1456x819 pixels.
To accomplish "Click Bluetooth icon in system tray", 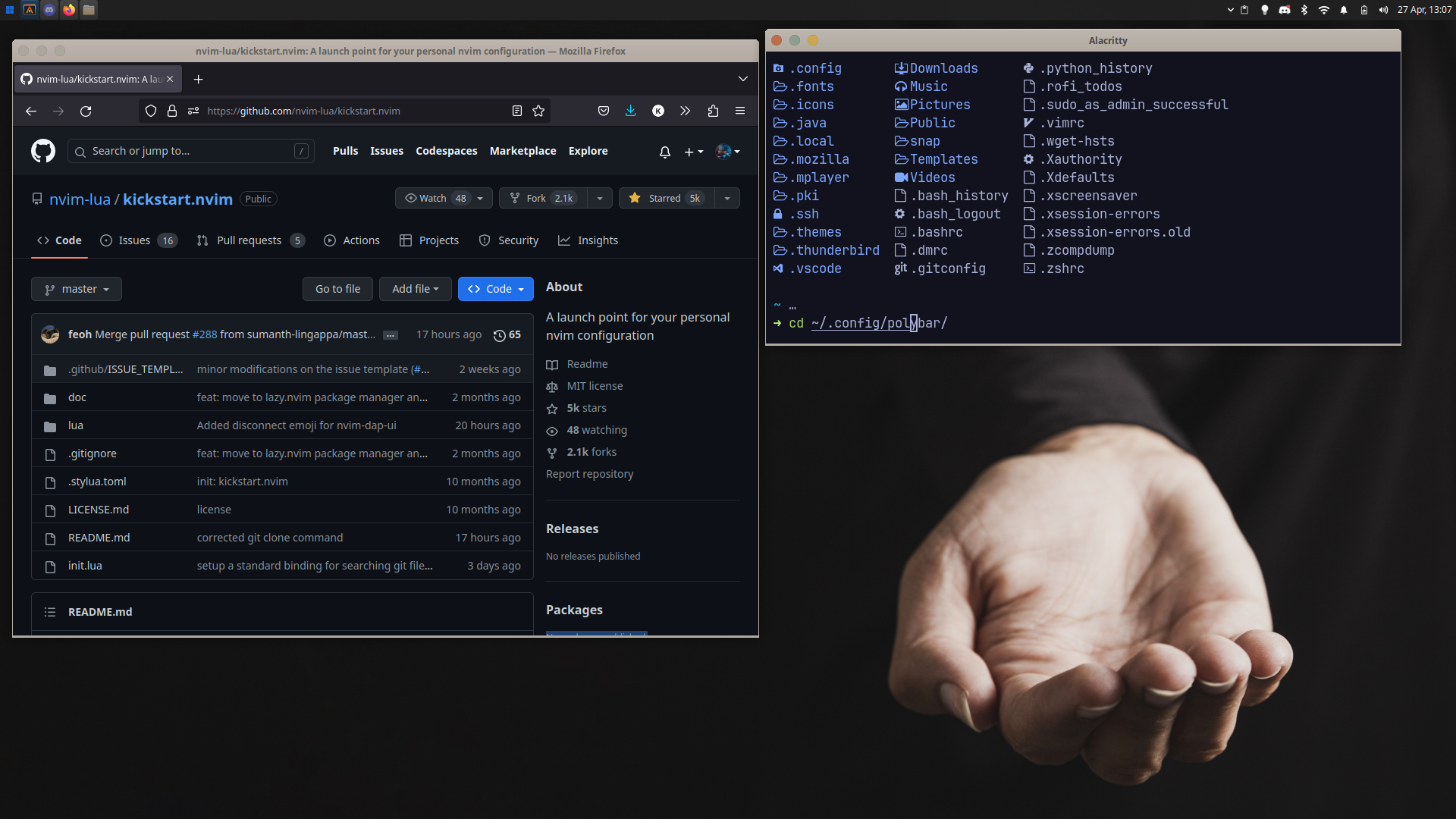I will point(1304,10).
